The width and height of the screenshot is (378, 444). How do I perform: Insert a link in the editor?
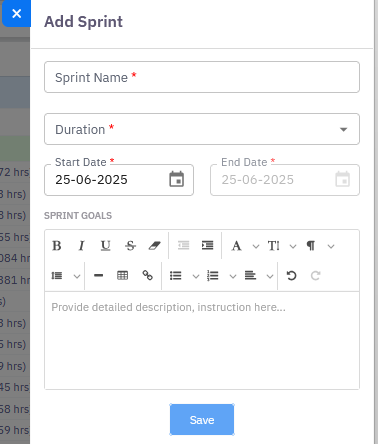tap(147, 275)
